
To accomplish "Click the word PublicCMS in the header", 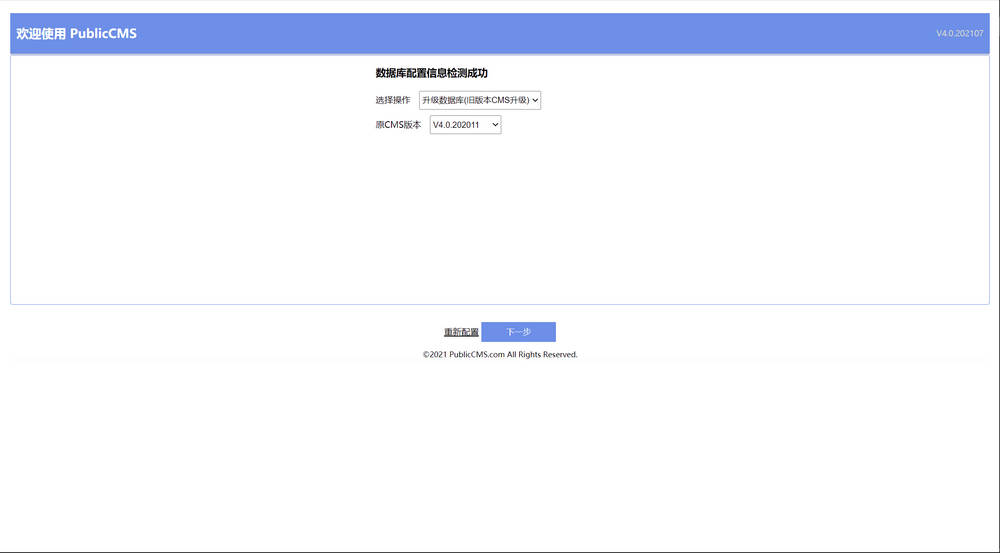I will click(x=103, y=34).
